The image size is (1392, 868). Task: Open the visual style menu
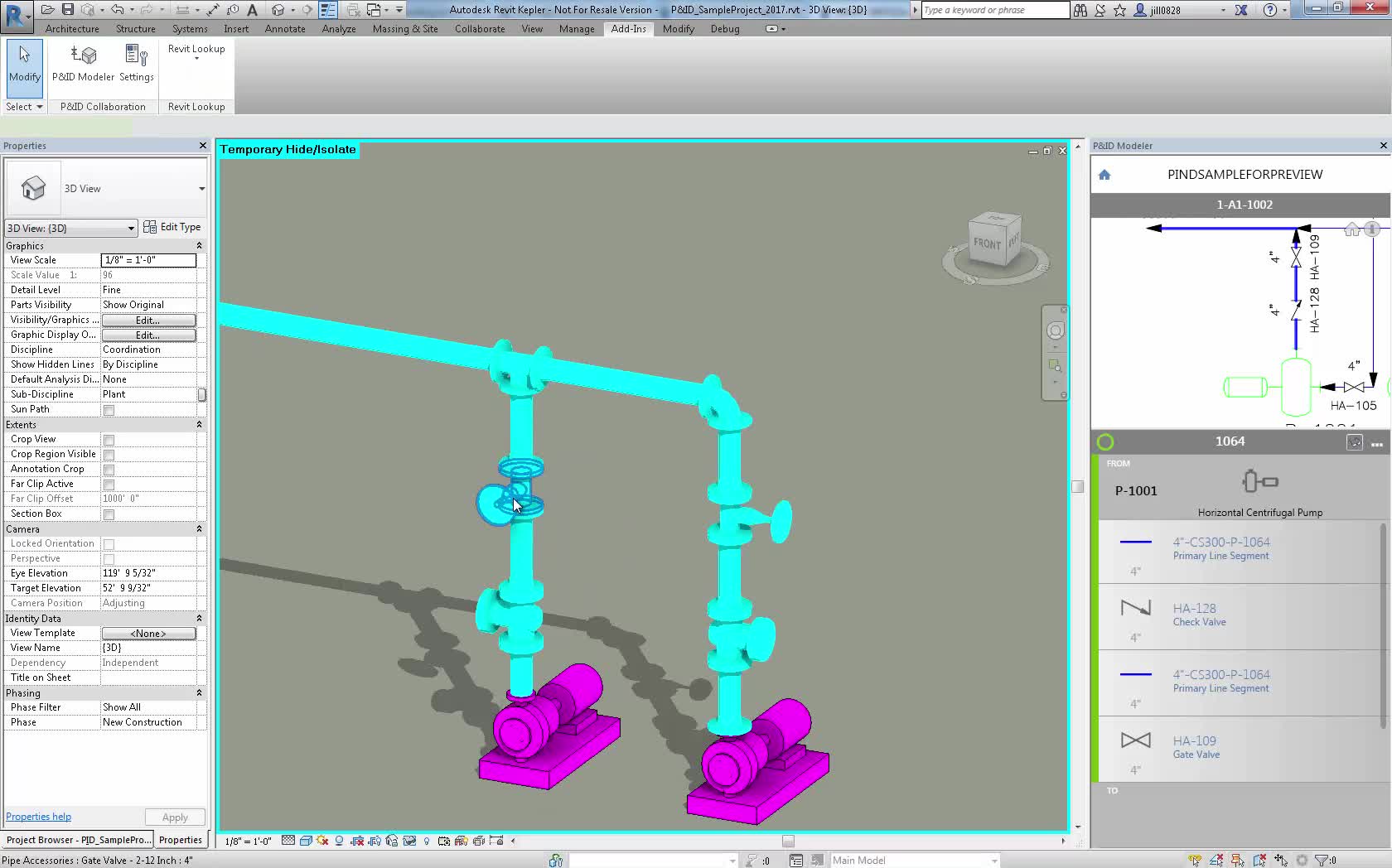(x=307, y=841)
